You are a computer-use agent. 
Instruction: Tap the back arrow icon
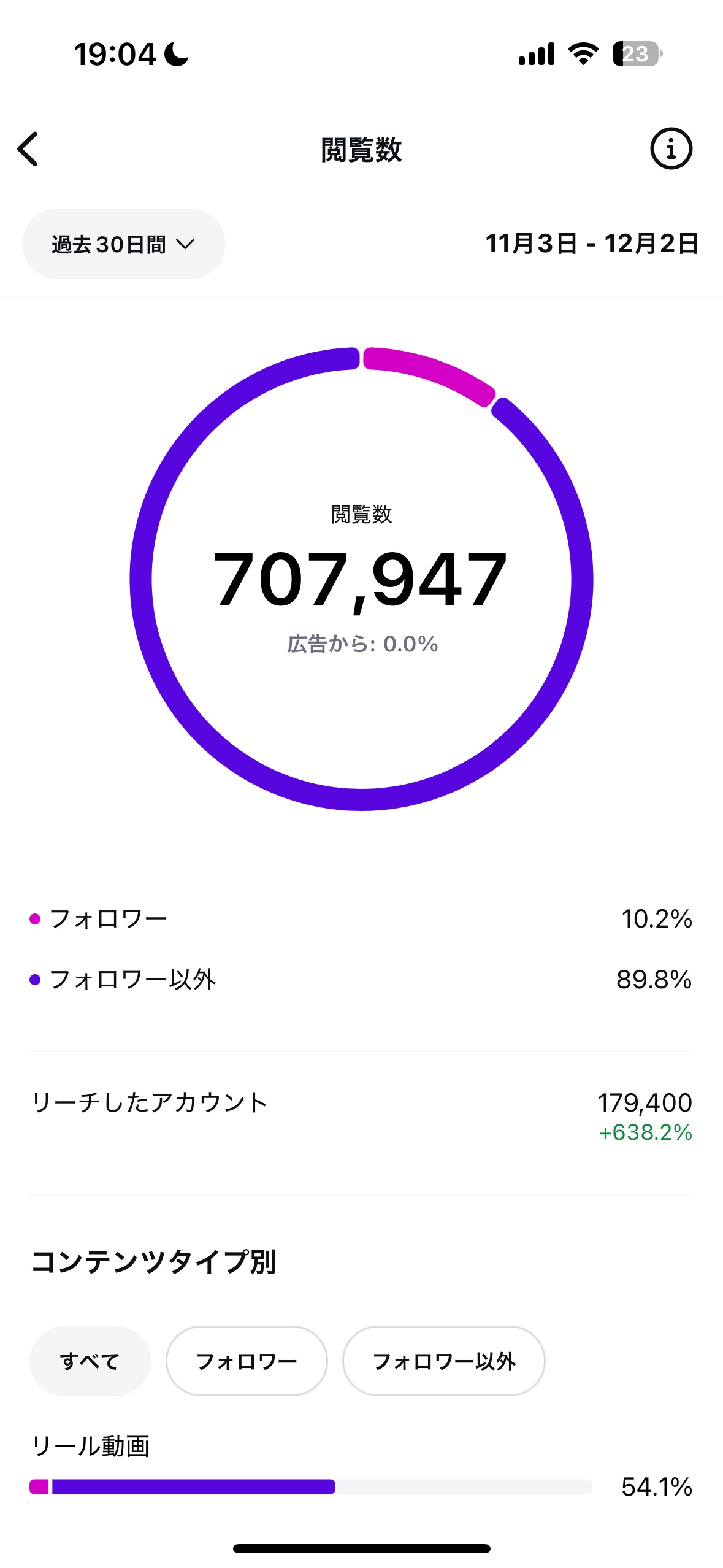click(x=28, y=149)
